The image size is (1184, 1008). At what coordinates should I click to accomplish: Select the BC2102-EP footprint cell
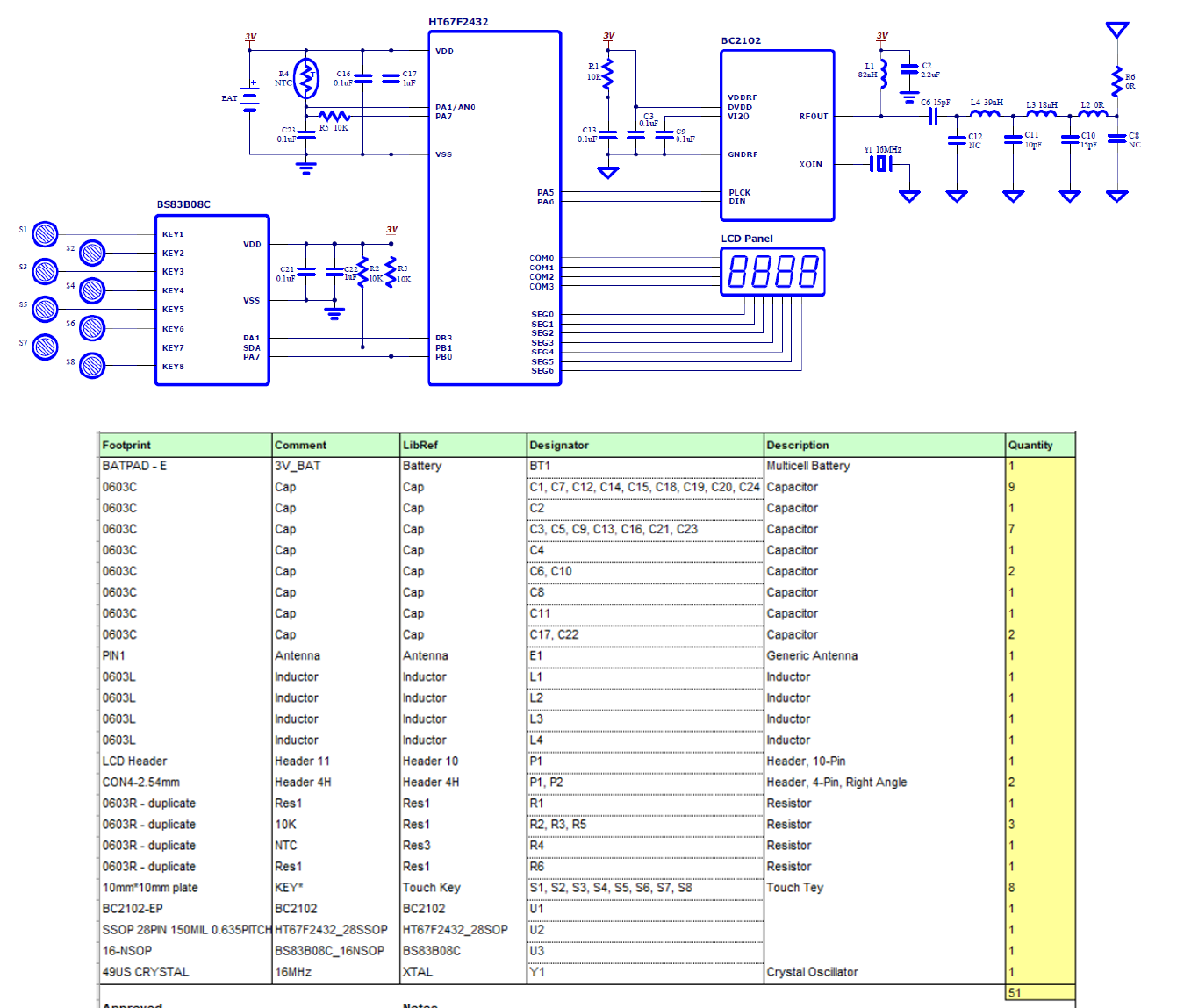pos(185,908)
